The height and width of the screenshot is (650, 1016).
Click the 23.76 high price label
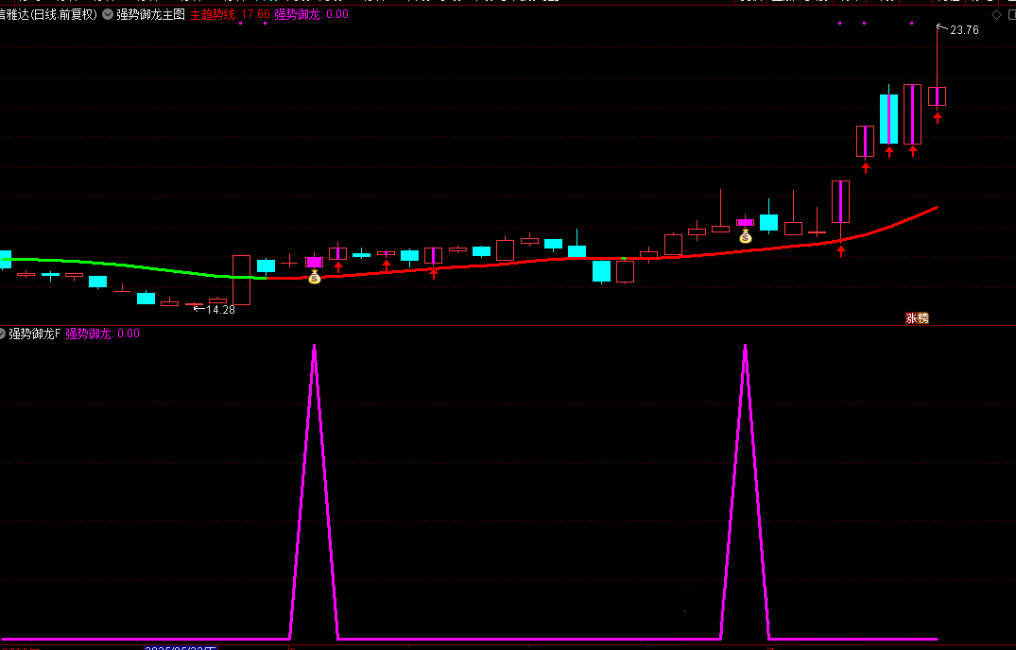pyautogui.click(x=964, y=30)
